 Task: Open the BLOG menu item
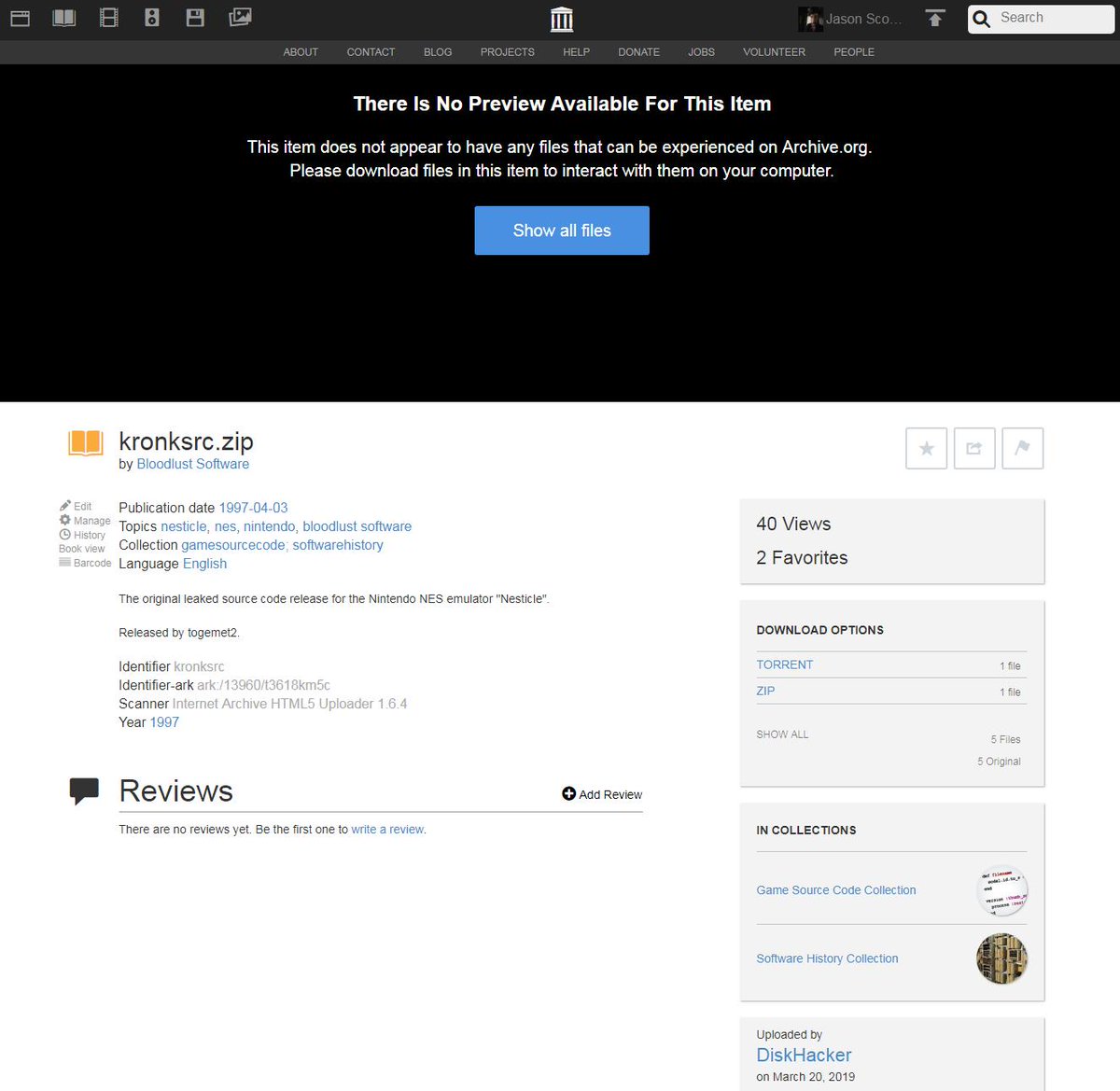pos(438,52)
